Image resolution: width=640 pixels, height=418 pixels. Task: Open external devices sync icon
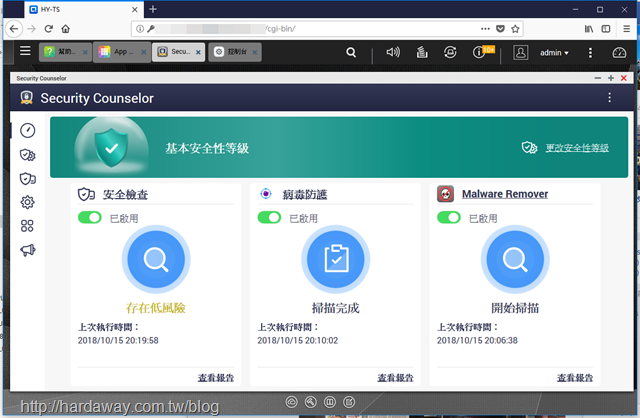pyautogui.click(x=450, y=52)
